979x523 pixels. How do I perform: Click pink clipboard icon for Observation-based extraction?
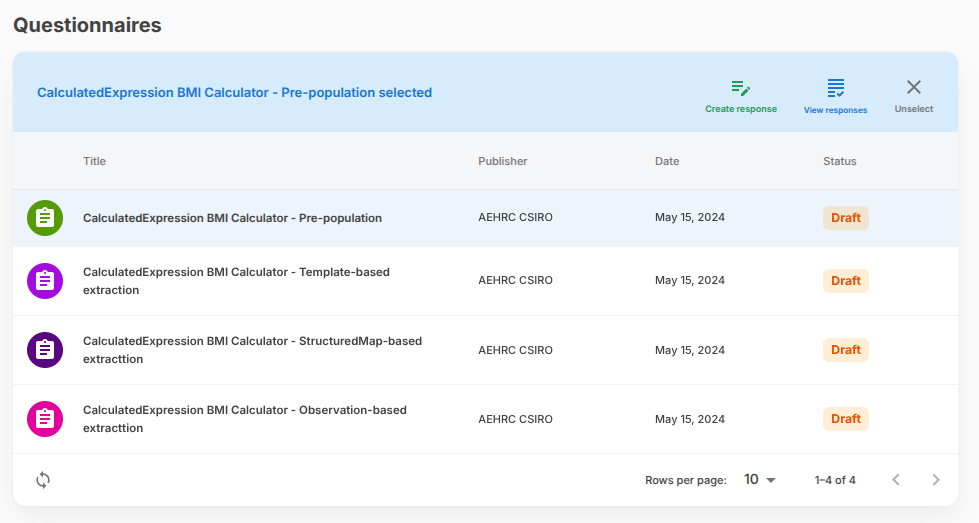[45, 419]
